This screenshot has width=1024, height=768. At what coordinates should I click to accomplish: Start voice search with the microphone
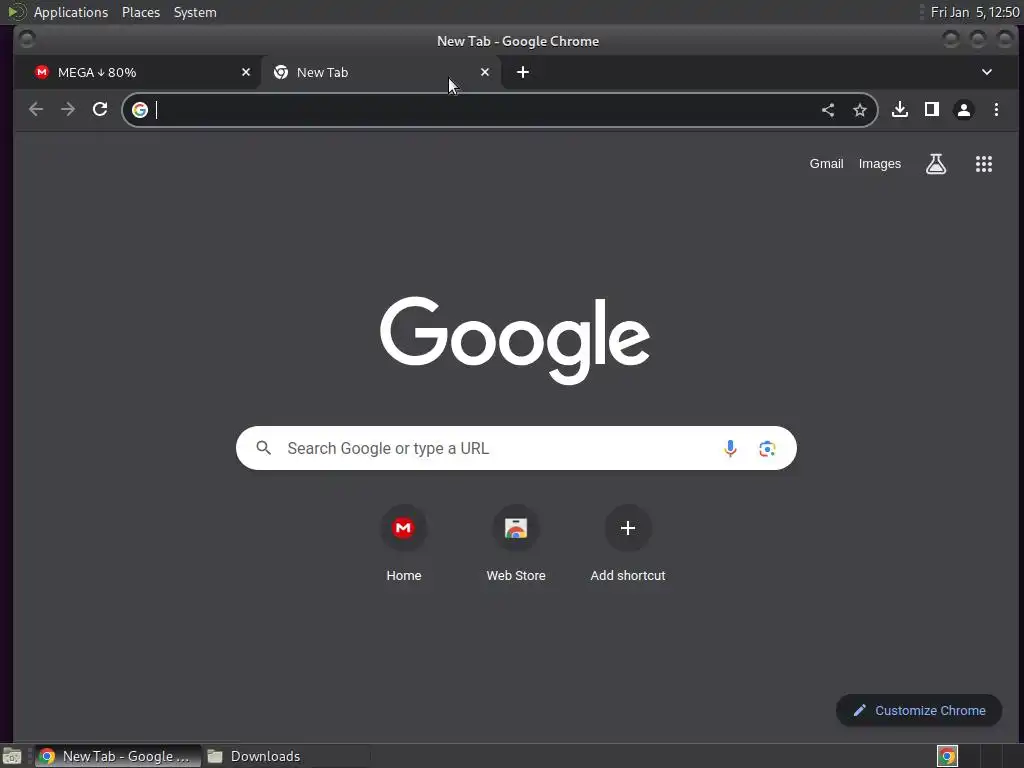(730, 448)
